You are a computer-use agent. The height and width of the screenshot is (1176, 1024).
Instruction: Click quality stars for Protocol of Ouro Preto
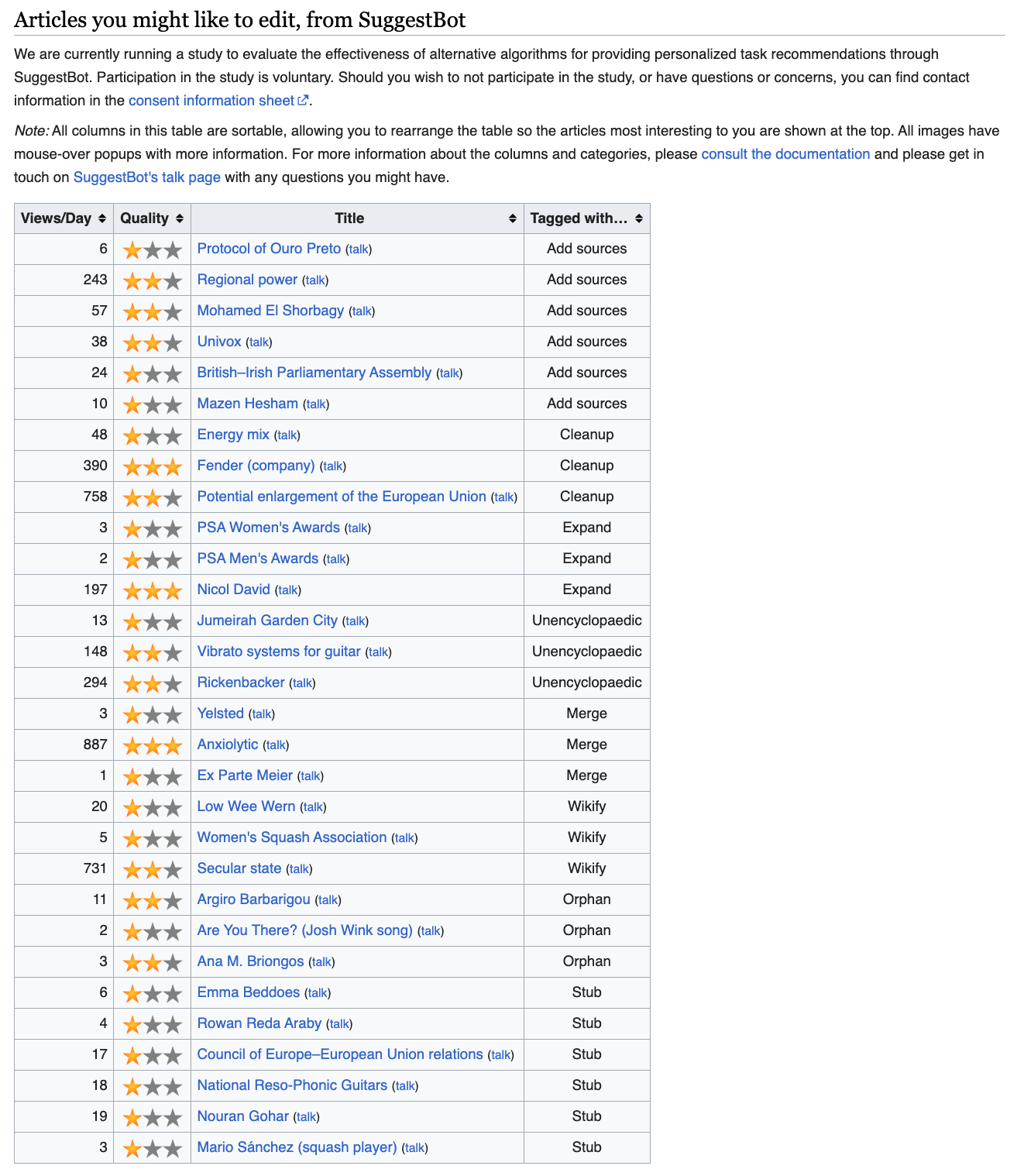click(x=153, y=249)
